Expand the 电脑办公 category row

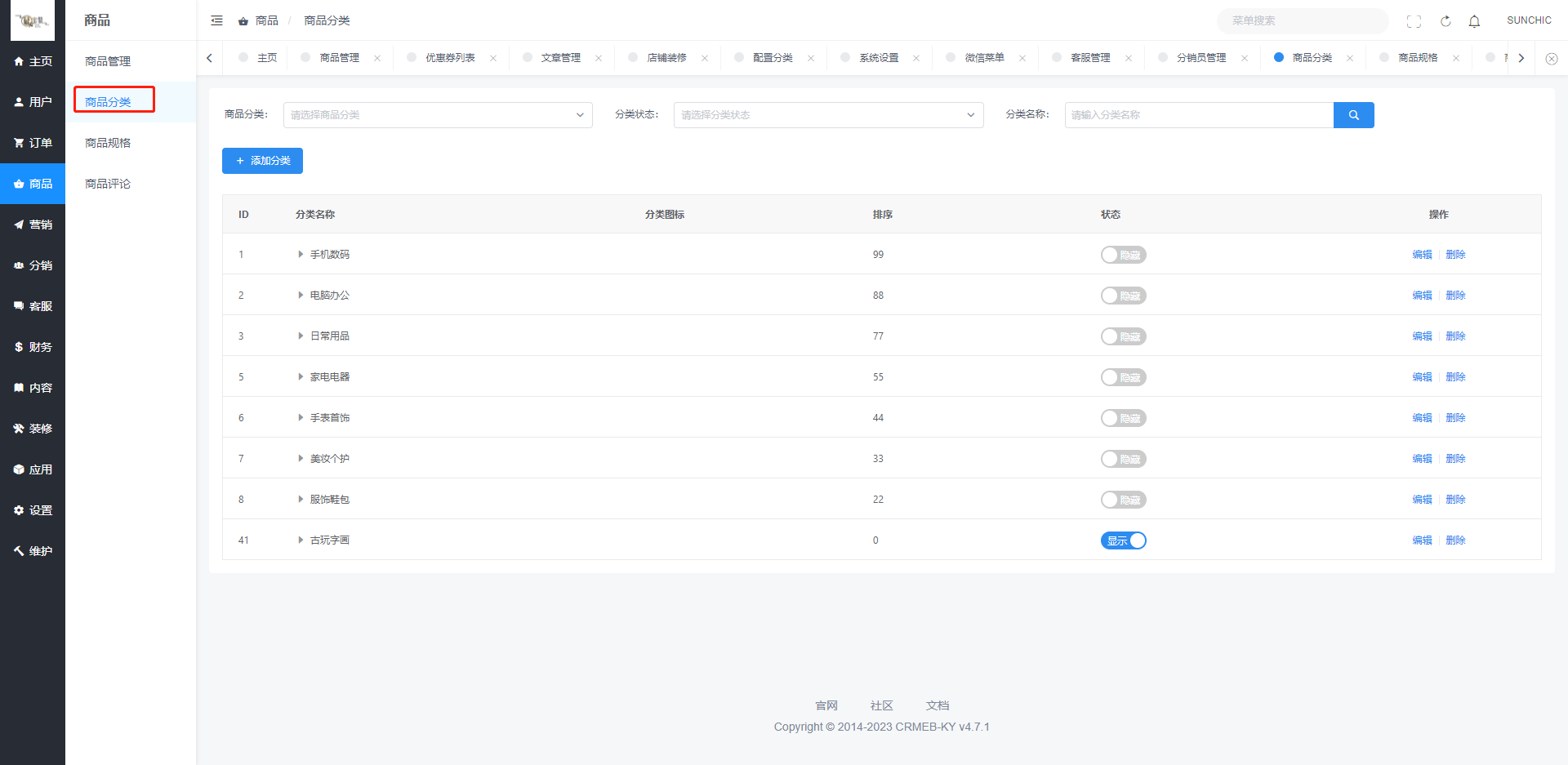[x=301, y=296]
